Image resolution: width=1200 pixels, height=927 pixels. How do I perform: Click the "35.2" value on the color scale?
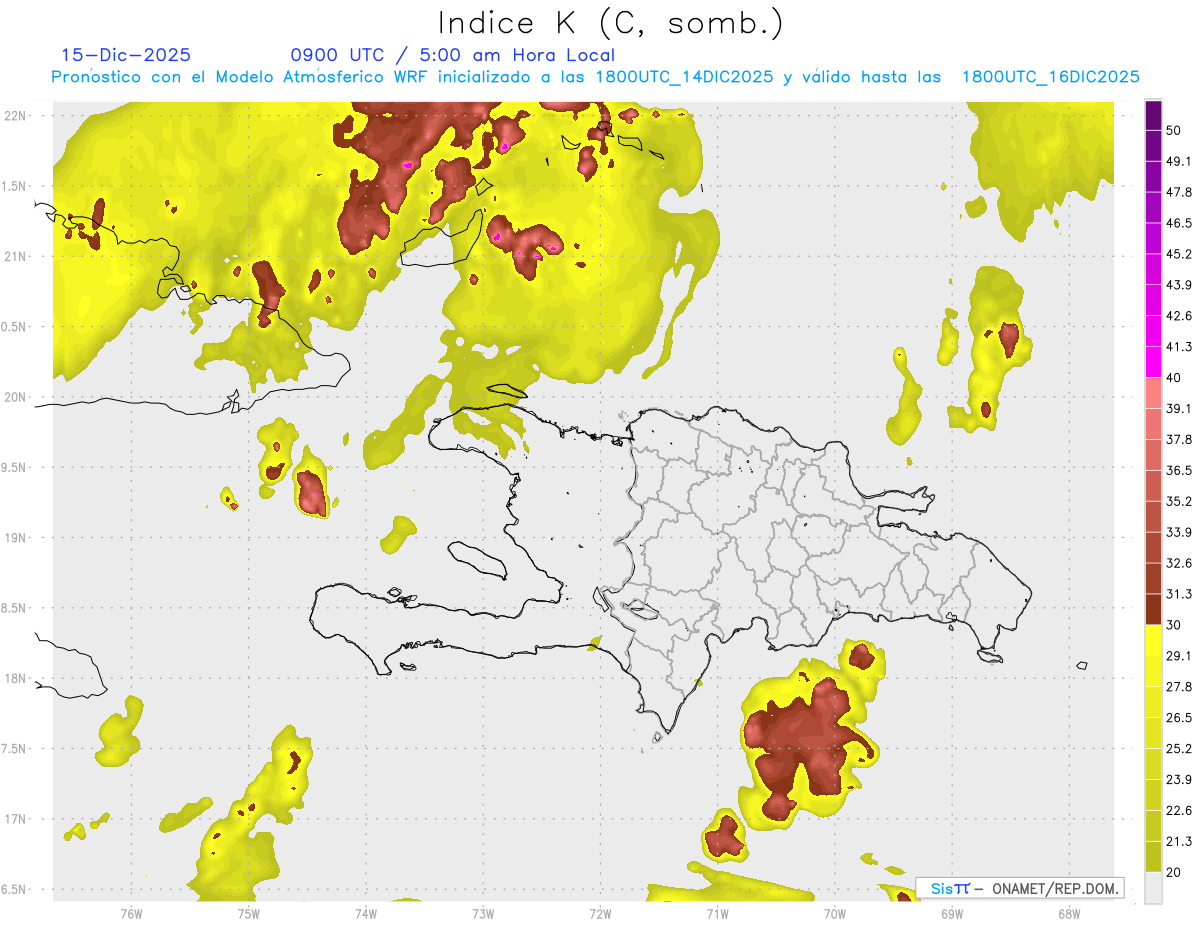tap(1179, 501)
